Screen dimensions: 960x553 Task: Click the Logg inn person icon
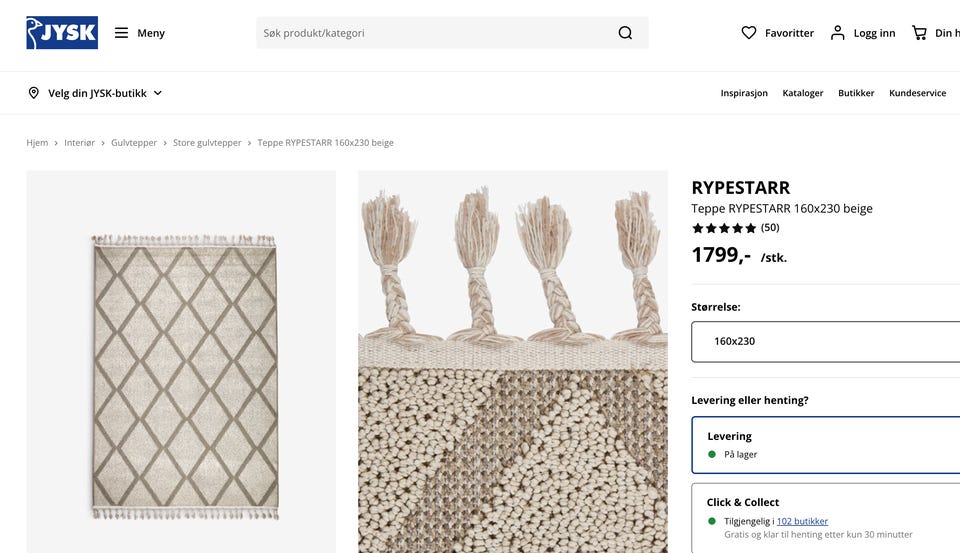pos(838,33)
